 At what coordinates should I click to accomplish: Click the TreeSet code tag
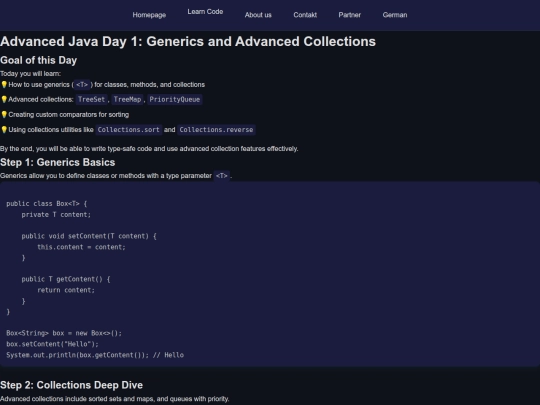[91, 100]
